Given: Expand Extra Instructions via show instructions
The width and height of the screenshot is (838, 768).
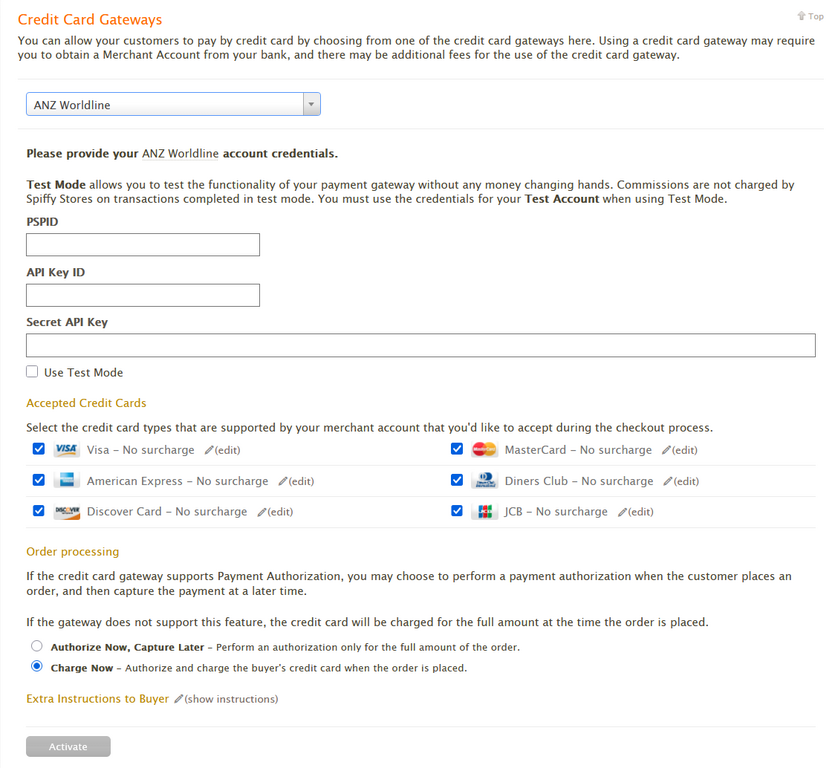Looking at the screenshot, I should (231, 699).
